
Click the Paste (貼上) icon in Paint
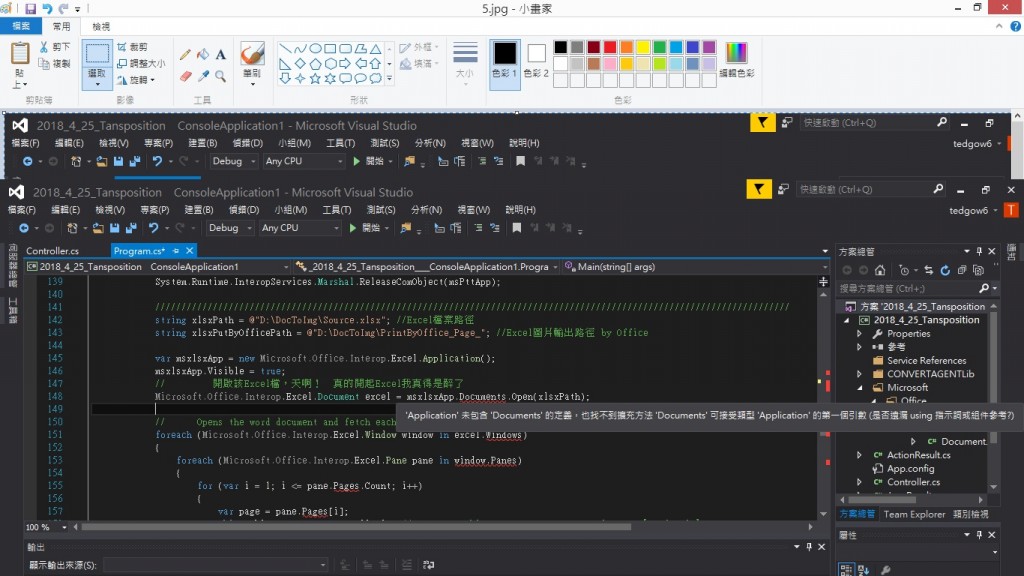pyautogui.click(x=20, y=54)
